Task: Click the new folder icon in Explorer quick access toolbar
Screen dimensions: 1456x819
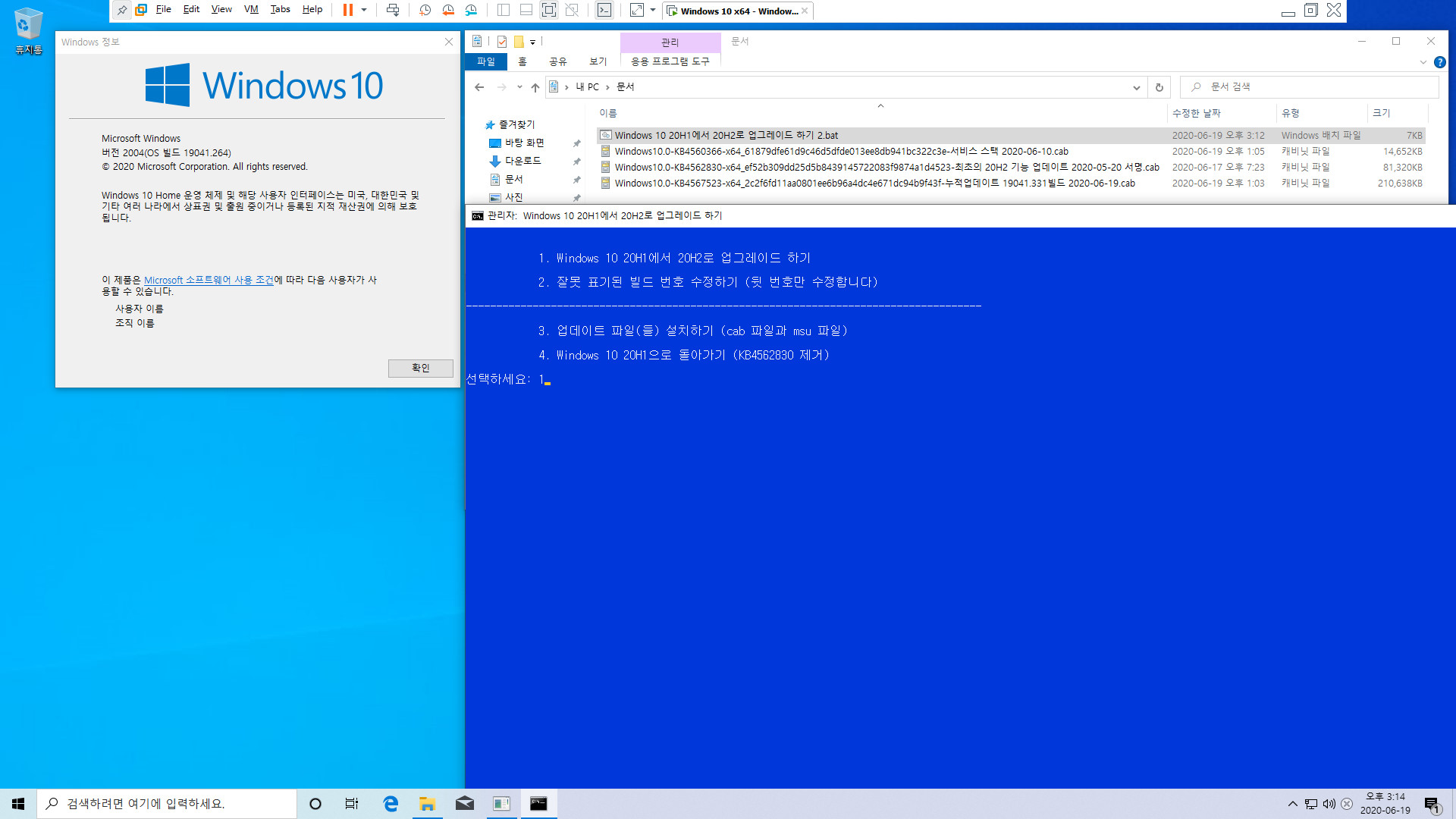Action: 519,42
